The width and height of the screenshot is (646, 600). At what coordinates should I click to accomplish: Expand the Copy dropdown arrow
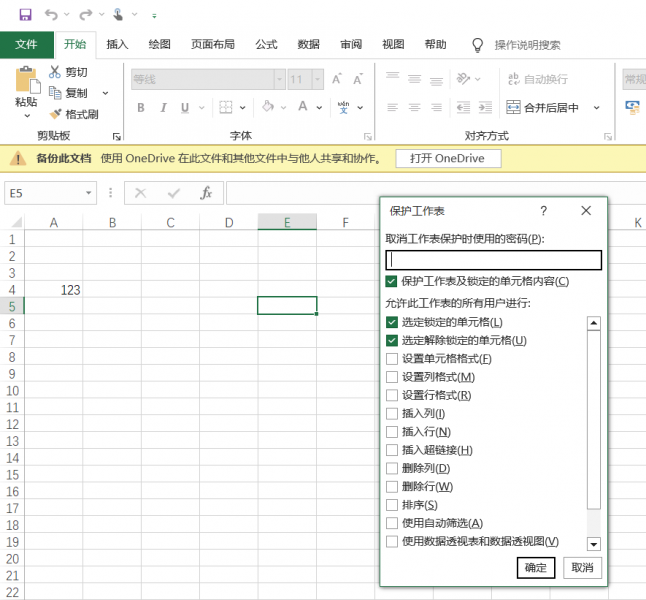point(105,93)
